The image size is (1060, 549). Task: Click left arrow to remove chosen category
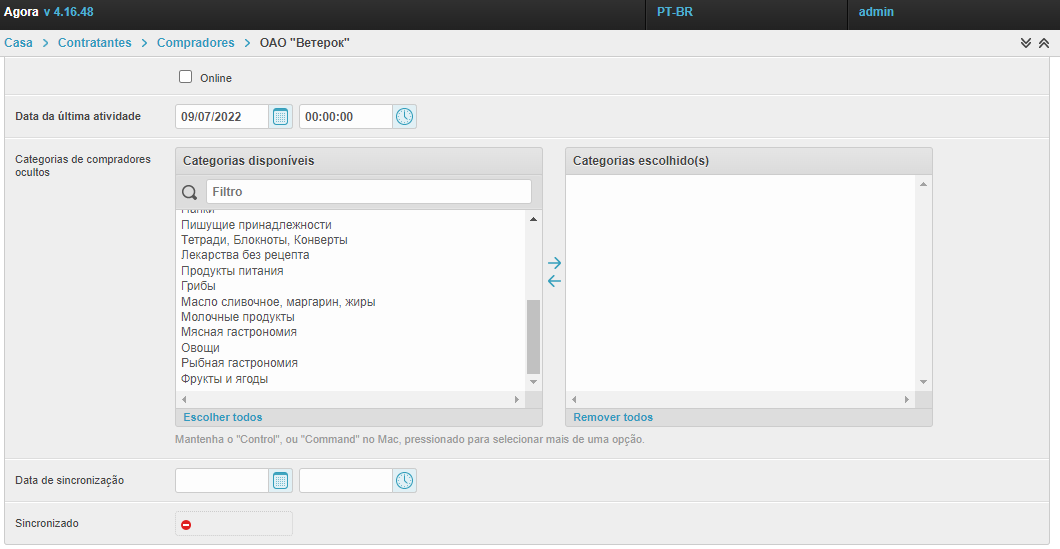pyautogui.click(x=555, y=281)
